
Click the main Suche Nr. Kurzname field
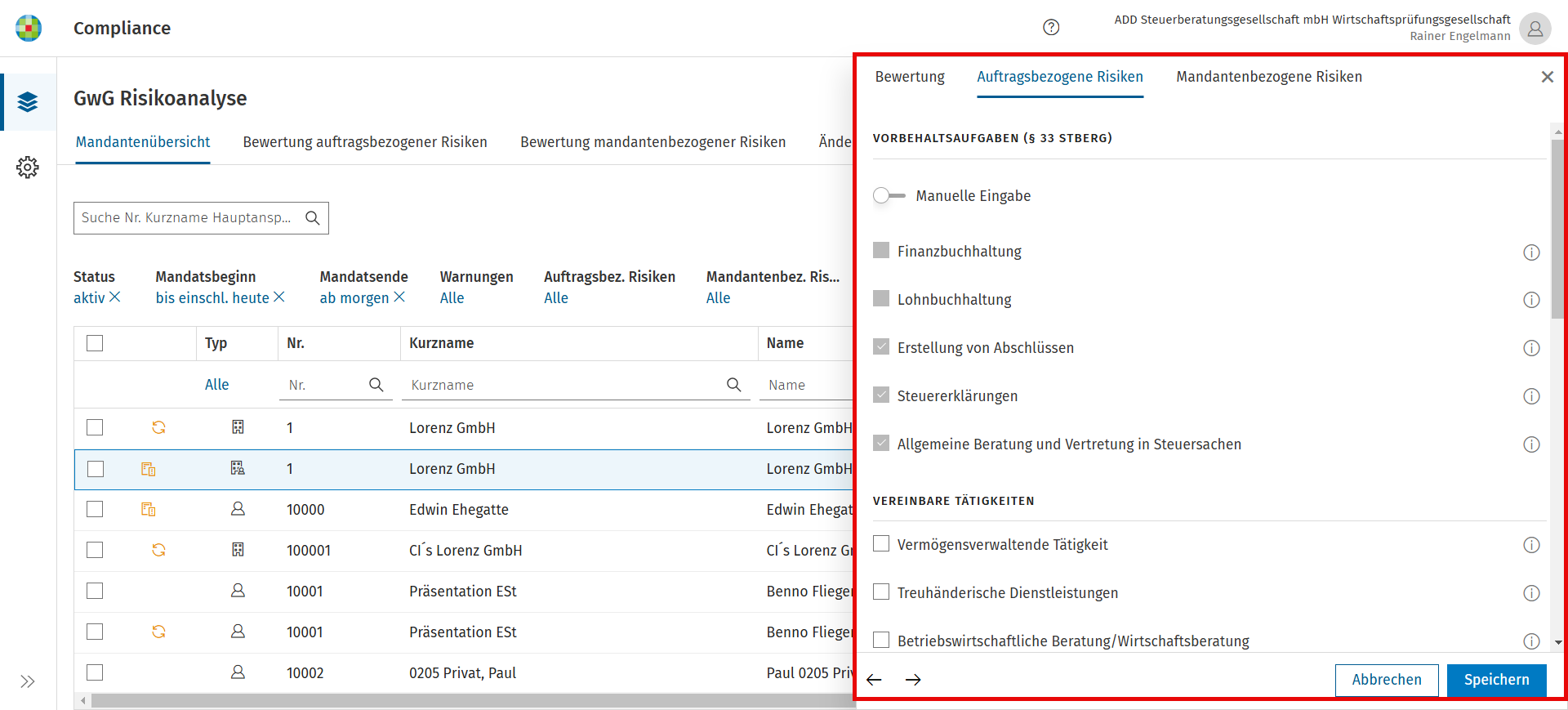201,218
